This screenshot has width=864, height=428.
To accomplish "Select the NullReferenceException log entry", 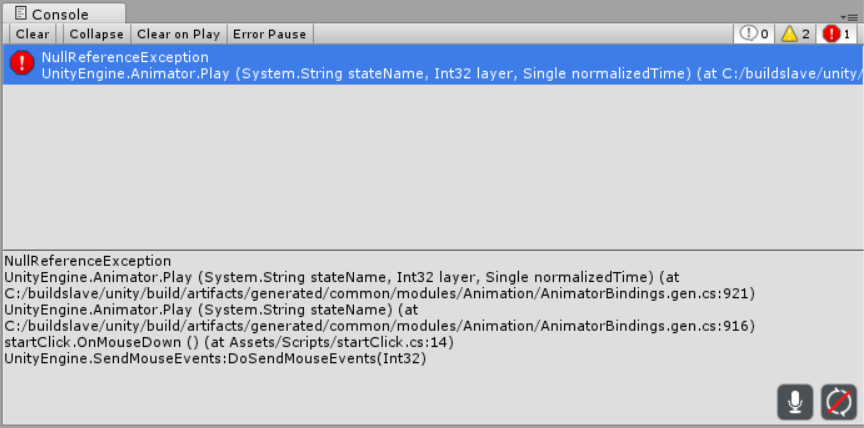I will click(433, 64).
